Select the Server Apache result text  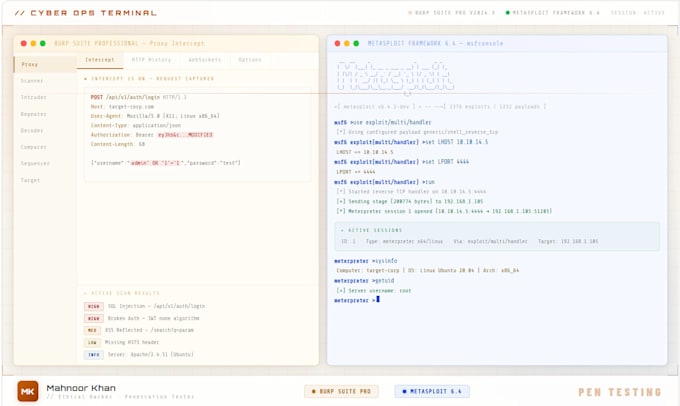tap(150, 354)
